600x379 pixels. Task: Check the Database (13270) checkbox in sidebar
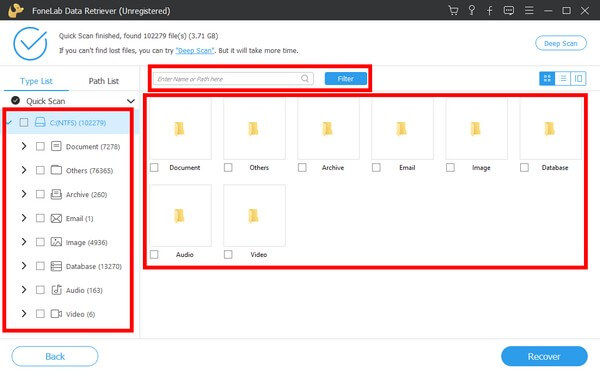click(x=40, y=266)
